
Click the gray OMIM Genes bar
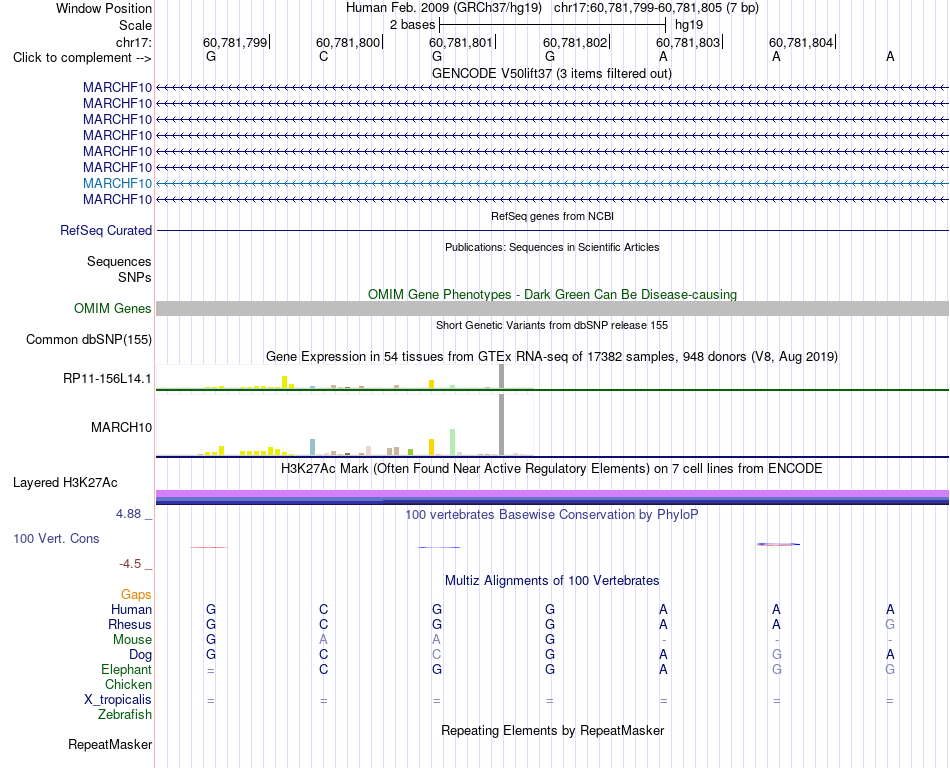click(553, 308)
